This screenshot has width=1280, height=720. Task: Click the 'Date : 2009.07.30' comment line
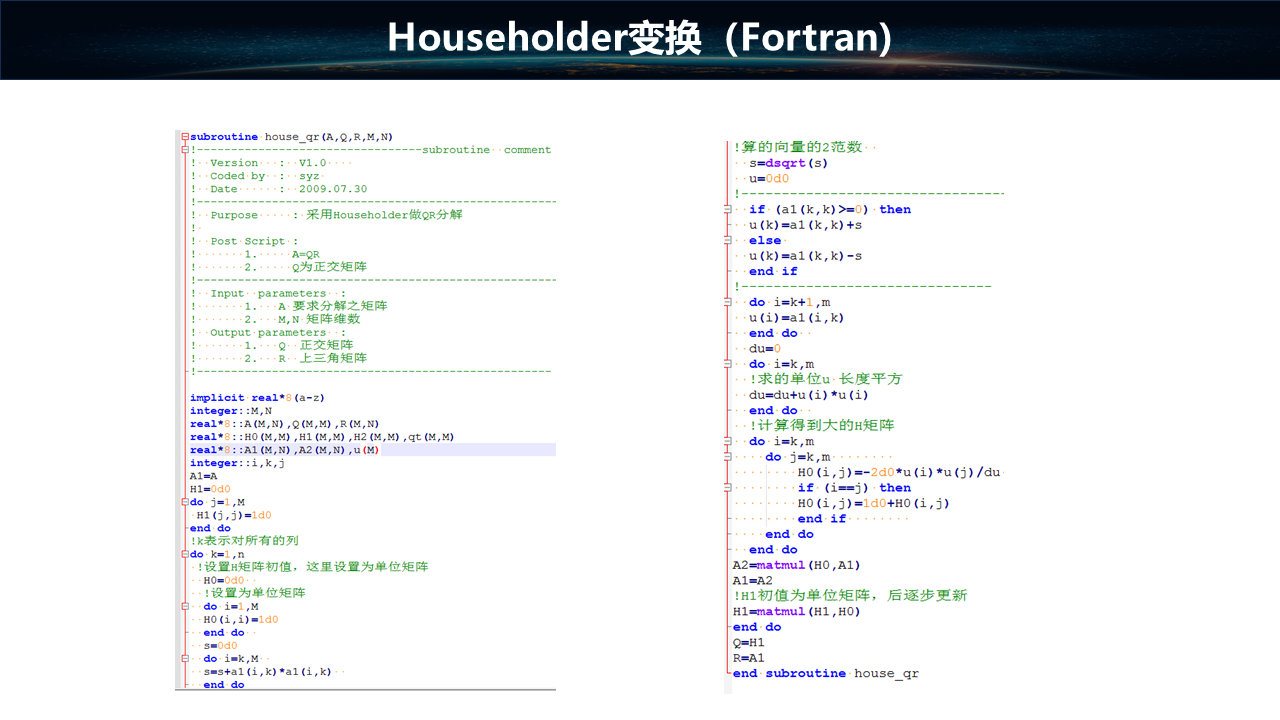coord(288,189)
